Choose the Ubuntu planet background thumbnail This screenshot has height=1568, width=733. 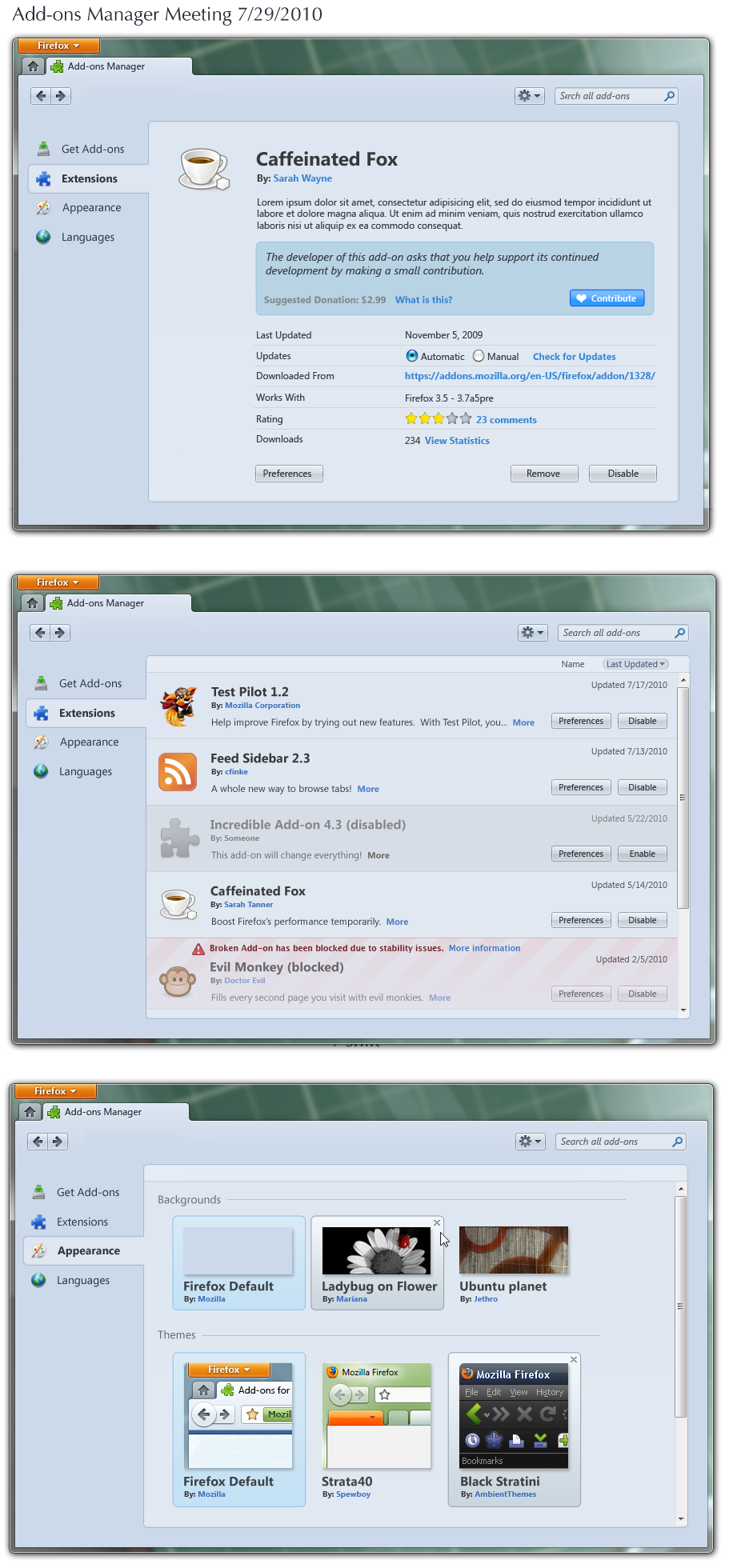[x=513, y=1250]
